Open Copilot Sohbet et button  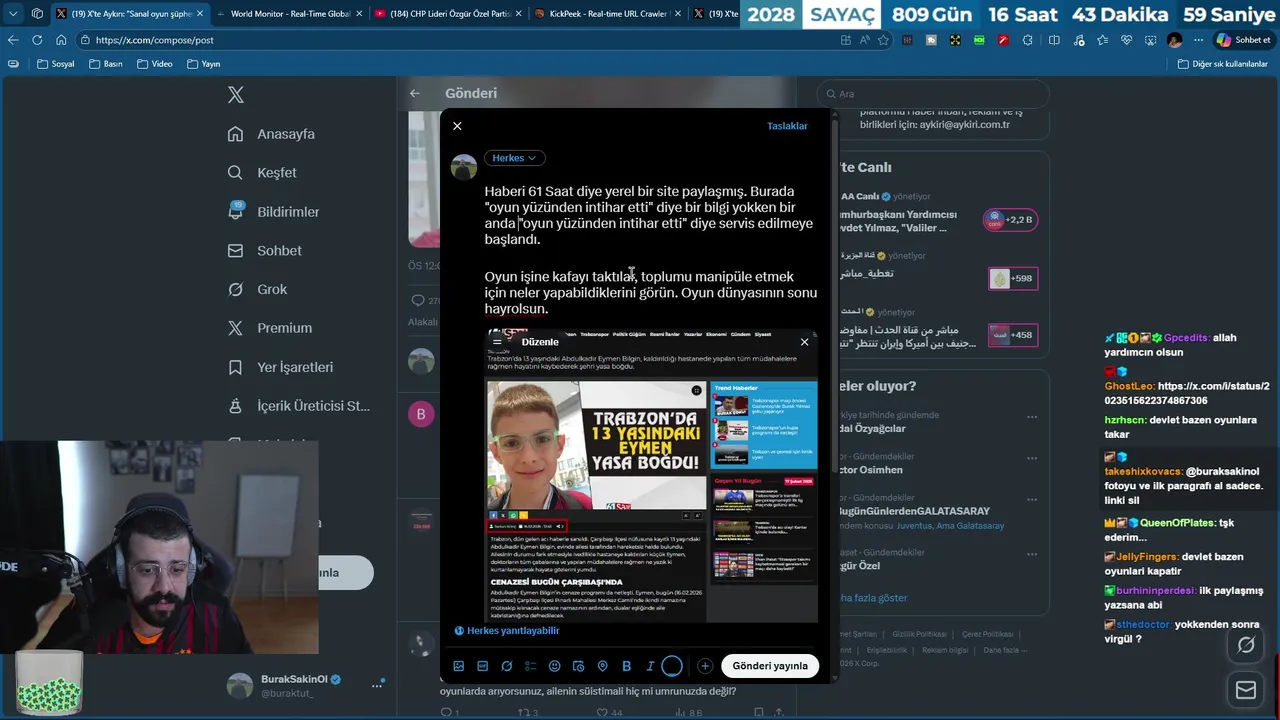[x=1243, y=40]
